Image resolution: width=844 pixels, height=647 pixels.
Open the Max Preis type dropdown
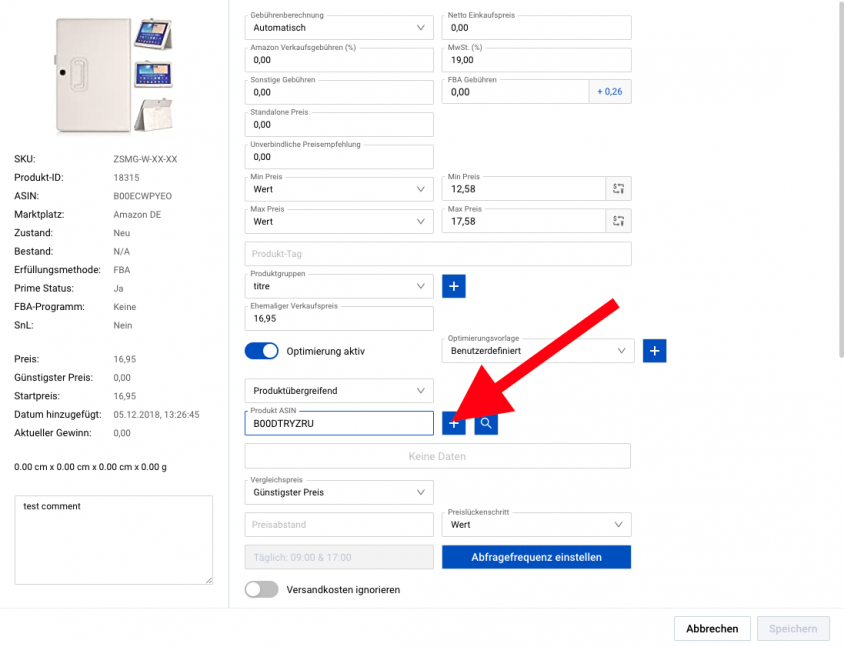[339, 221]
